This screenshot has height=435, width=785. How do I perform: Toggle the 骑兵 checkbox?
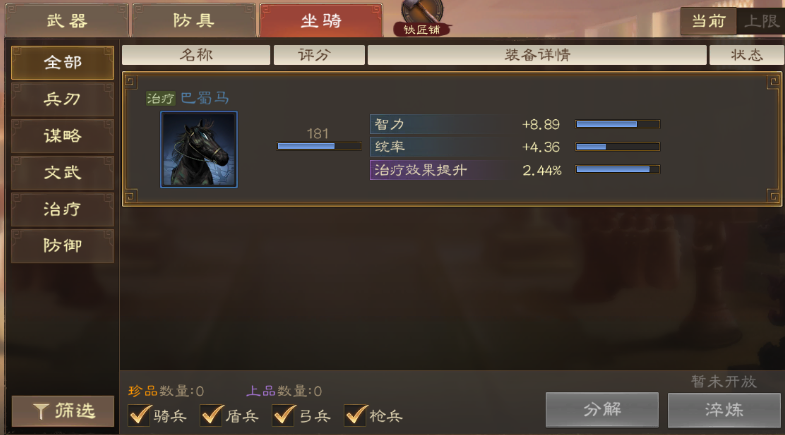[x=139, y=415]
